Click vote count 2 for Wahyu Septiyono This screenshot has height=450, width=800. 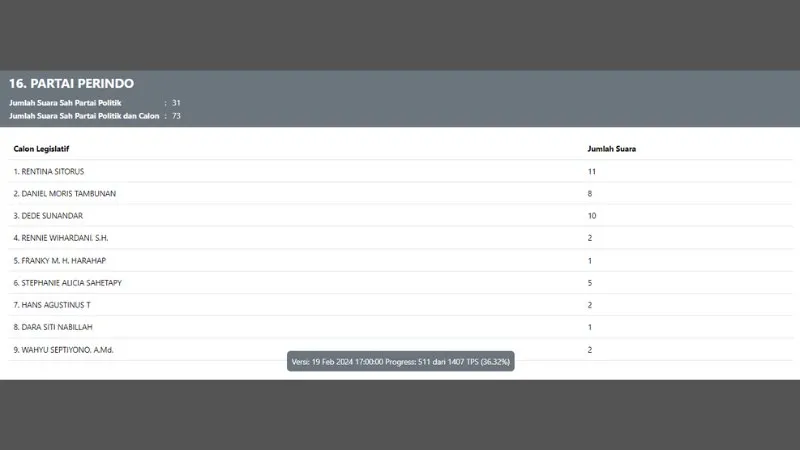(590, 349)
